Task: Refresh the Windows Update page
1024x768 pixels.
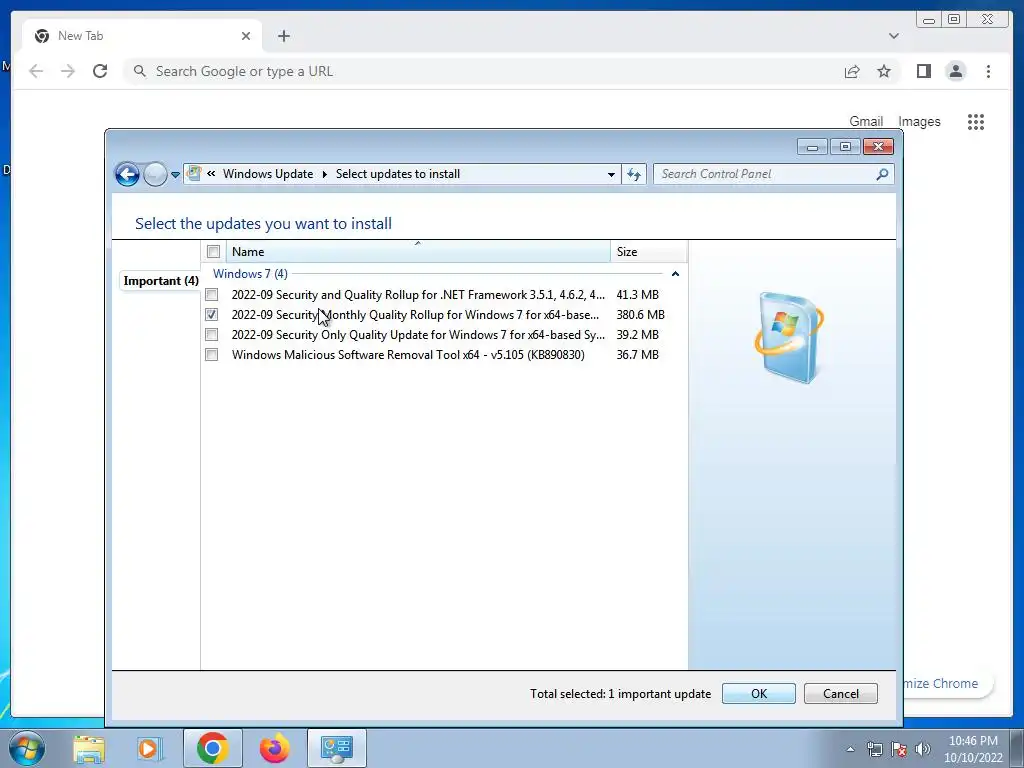Action: coord(633,174)
